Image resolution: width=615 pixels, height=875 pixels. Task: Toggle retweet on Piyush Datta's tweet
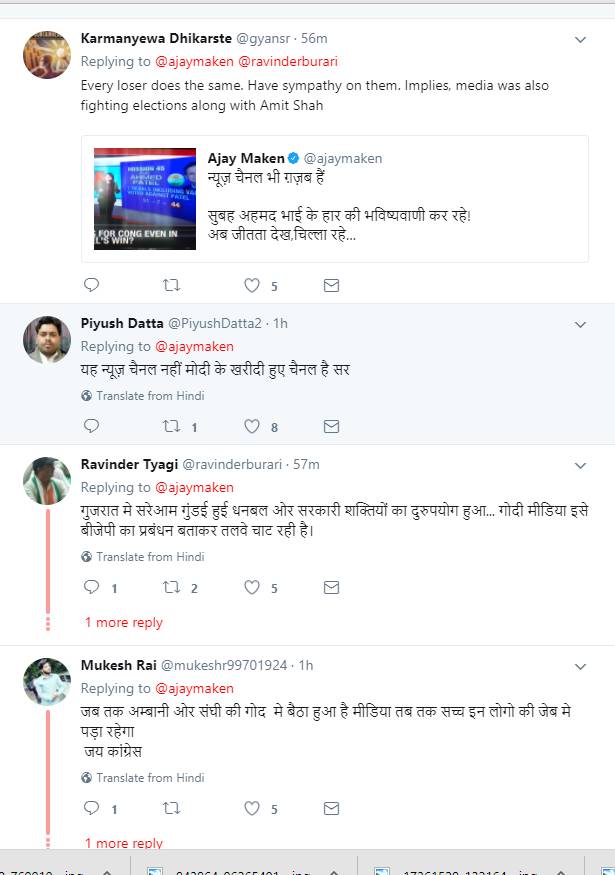tap(171, 427)
